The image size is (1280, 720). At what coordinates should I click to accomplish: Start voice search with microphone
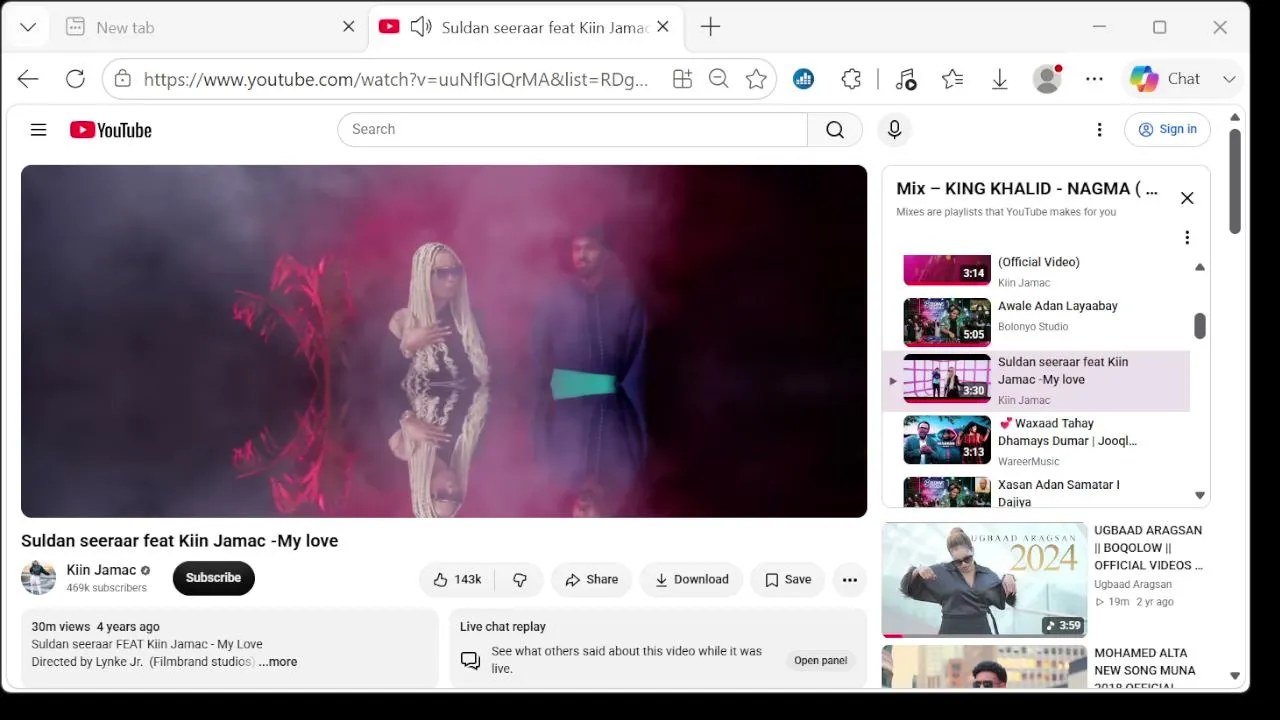tap(894, 129)
